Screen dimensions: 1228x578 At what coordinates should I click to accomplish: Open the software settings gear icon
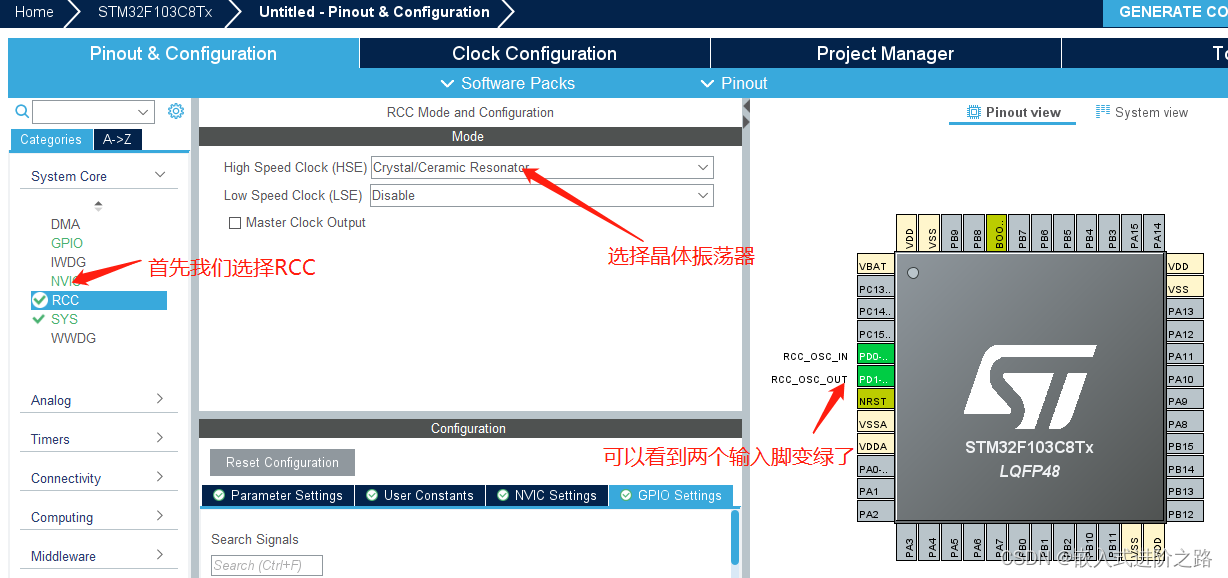click(176, 111)
